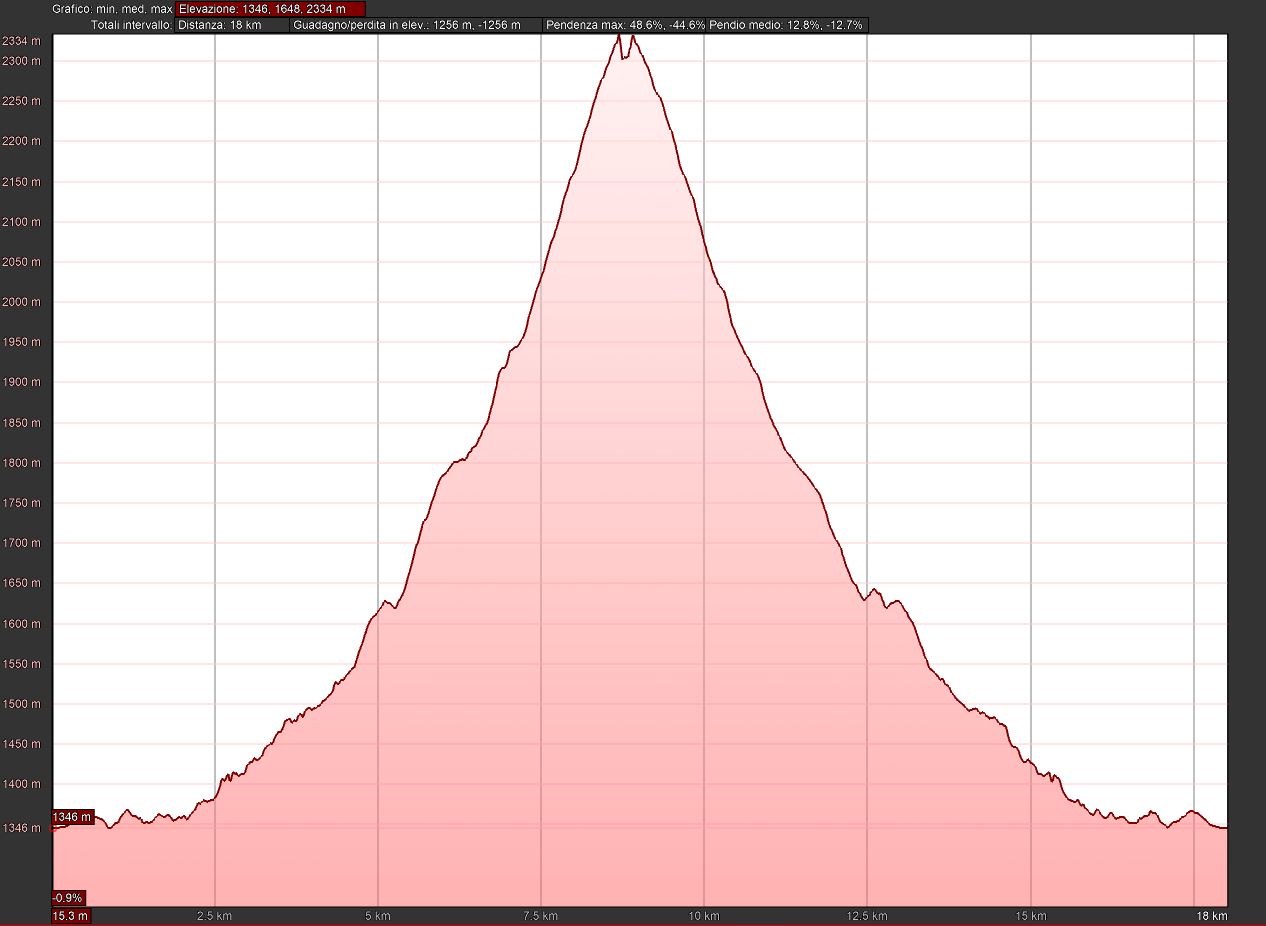
Task: Click the 18 km distance axis label
Action: [1210, 916]
